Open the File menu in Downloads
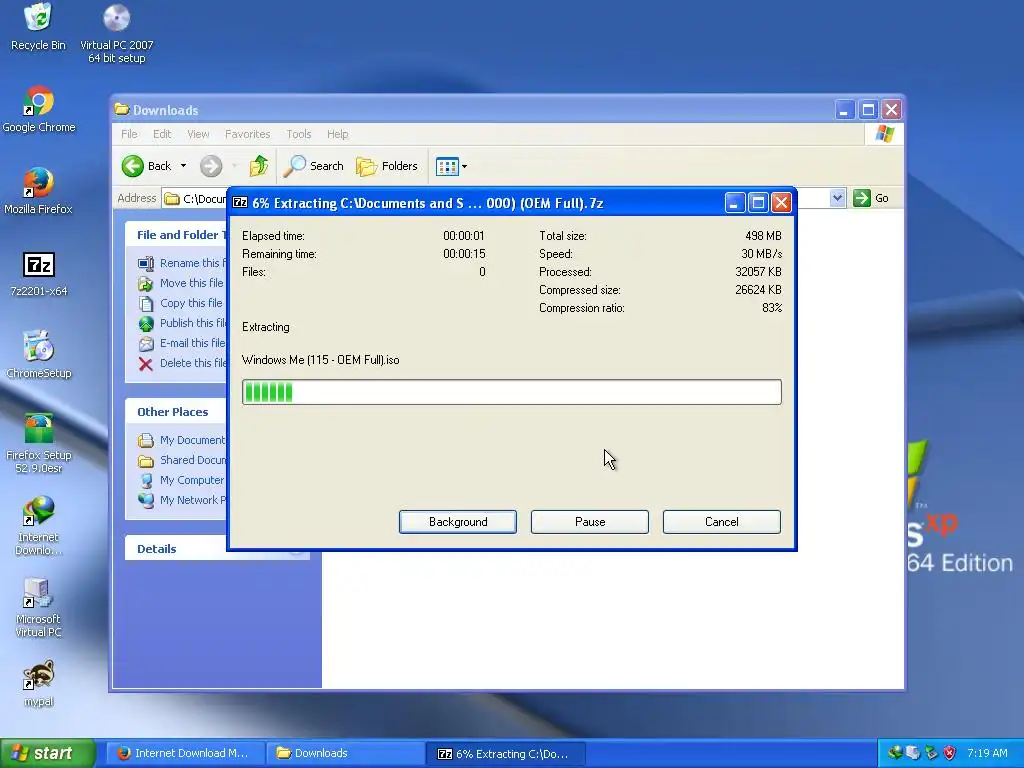This screenshot has width=1024, height=768. pos(129,134)
